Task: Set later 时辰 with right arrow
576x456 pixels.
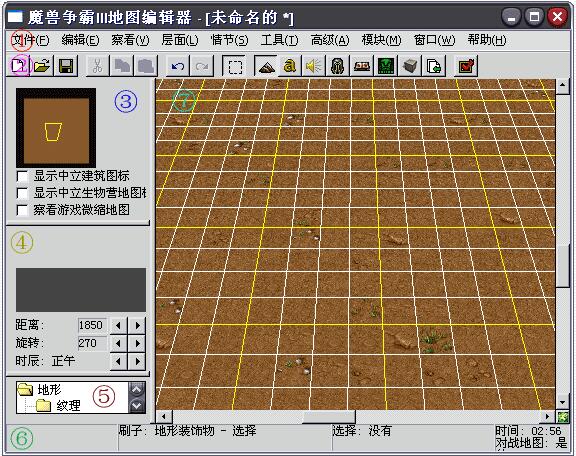Action: pyautogui.click(x=137, y=361)
